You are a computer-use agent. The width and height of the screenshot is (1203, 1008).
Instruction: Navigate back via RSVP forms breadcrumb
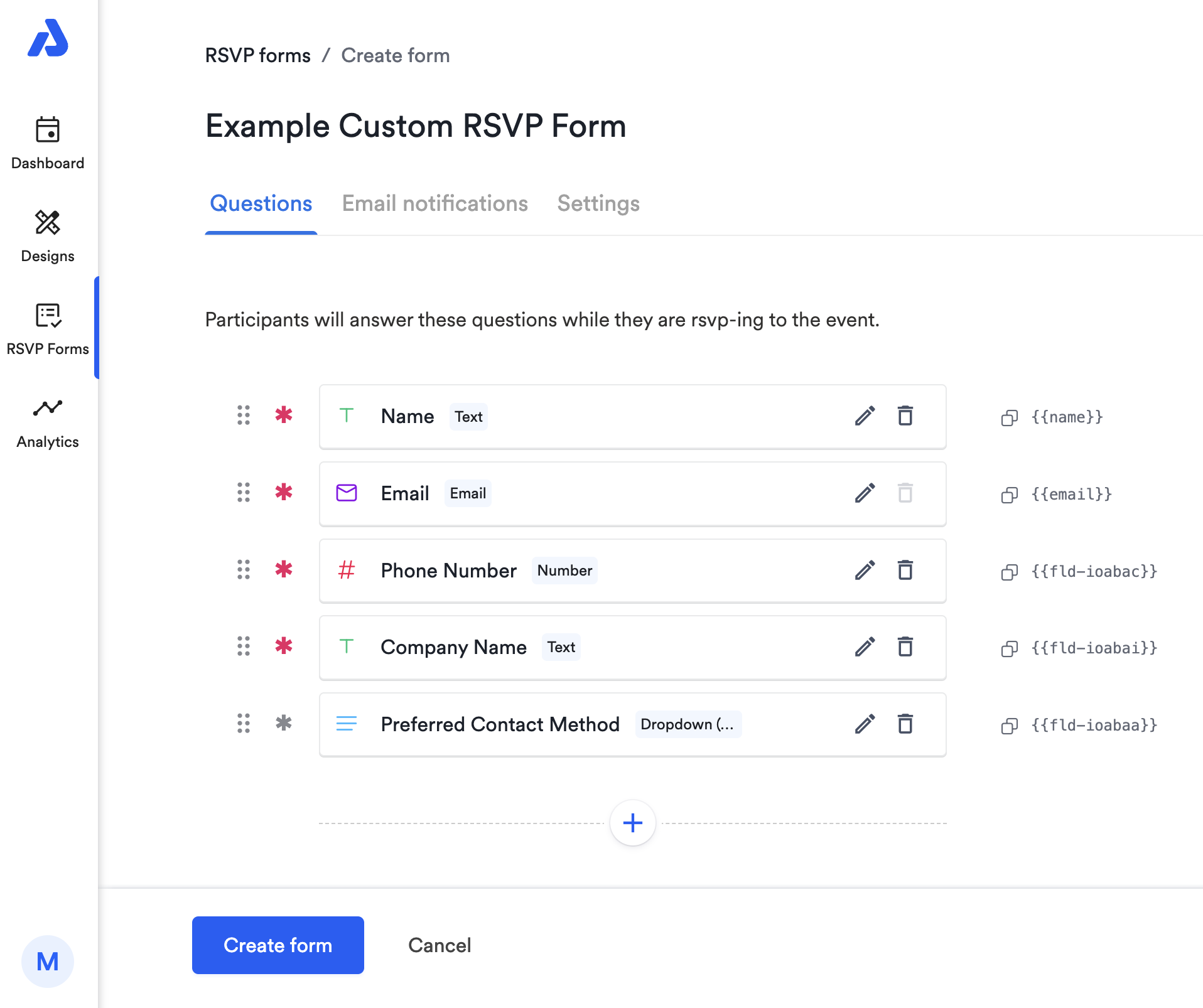click(x=257, y=55)
